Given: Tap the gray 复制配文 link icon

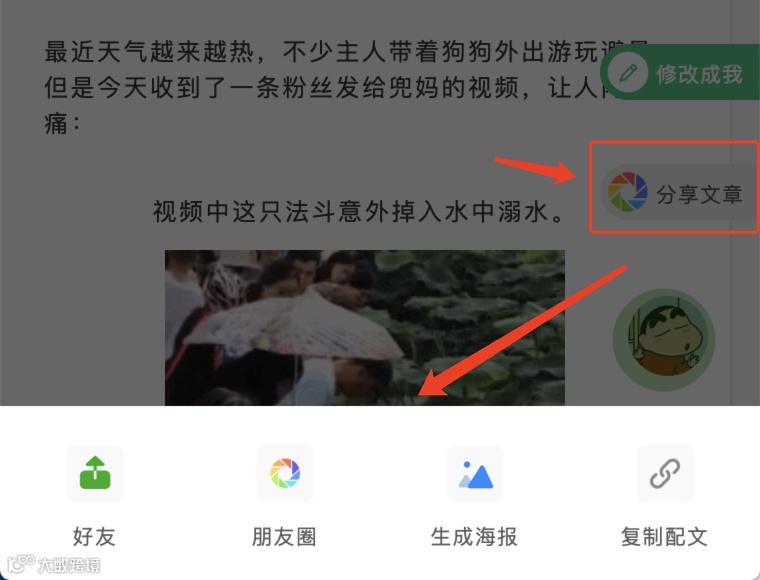Looking at the screenshot, I should tap(665, 473).
